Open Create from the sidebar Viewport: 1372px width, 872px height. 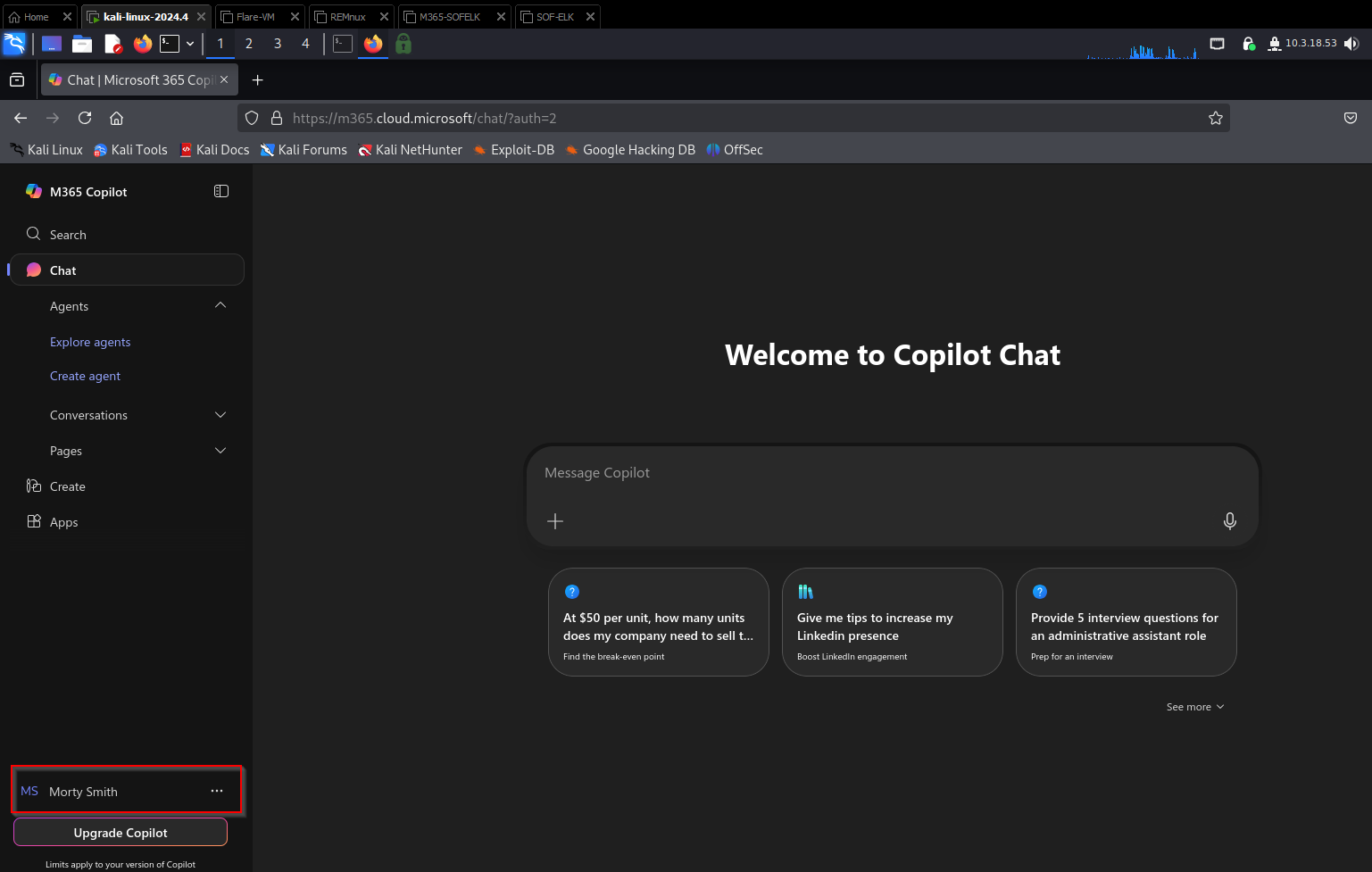(67, 486)
